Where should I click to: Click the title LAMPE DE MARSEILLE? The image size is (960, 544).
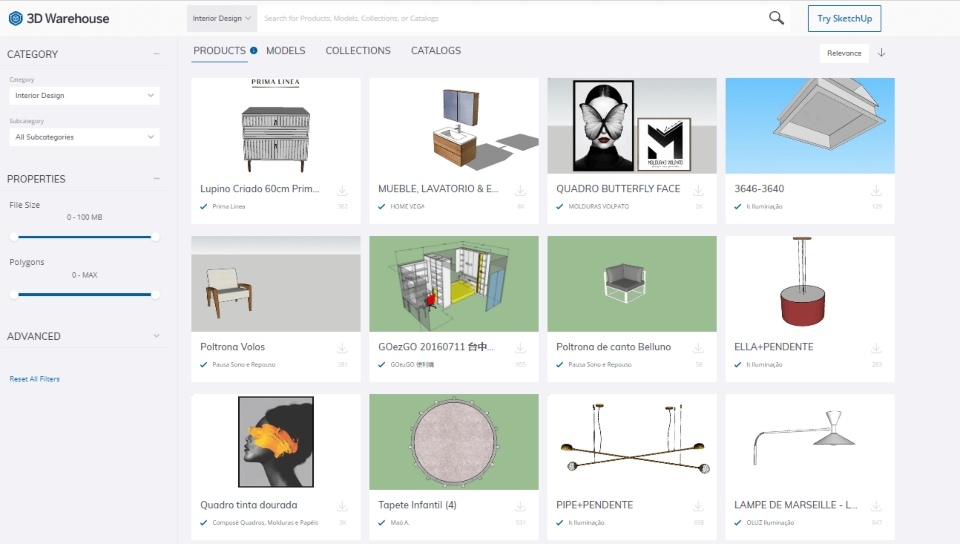[795, 505]
